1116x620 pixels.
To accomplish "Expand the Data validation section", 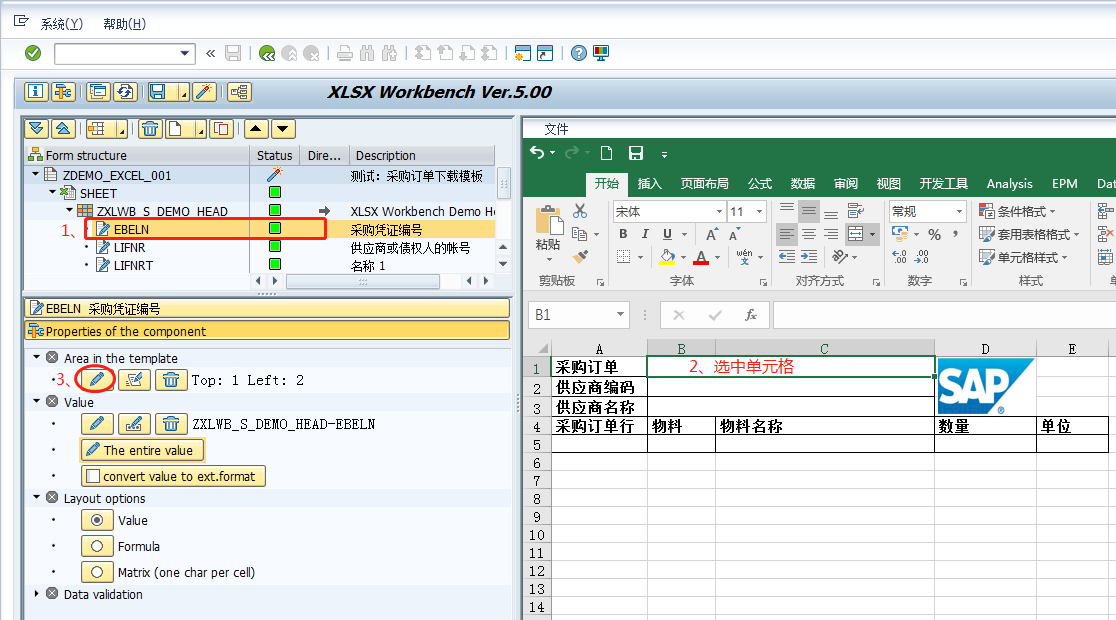I will (36, 593).
